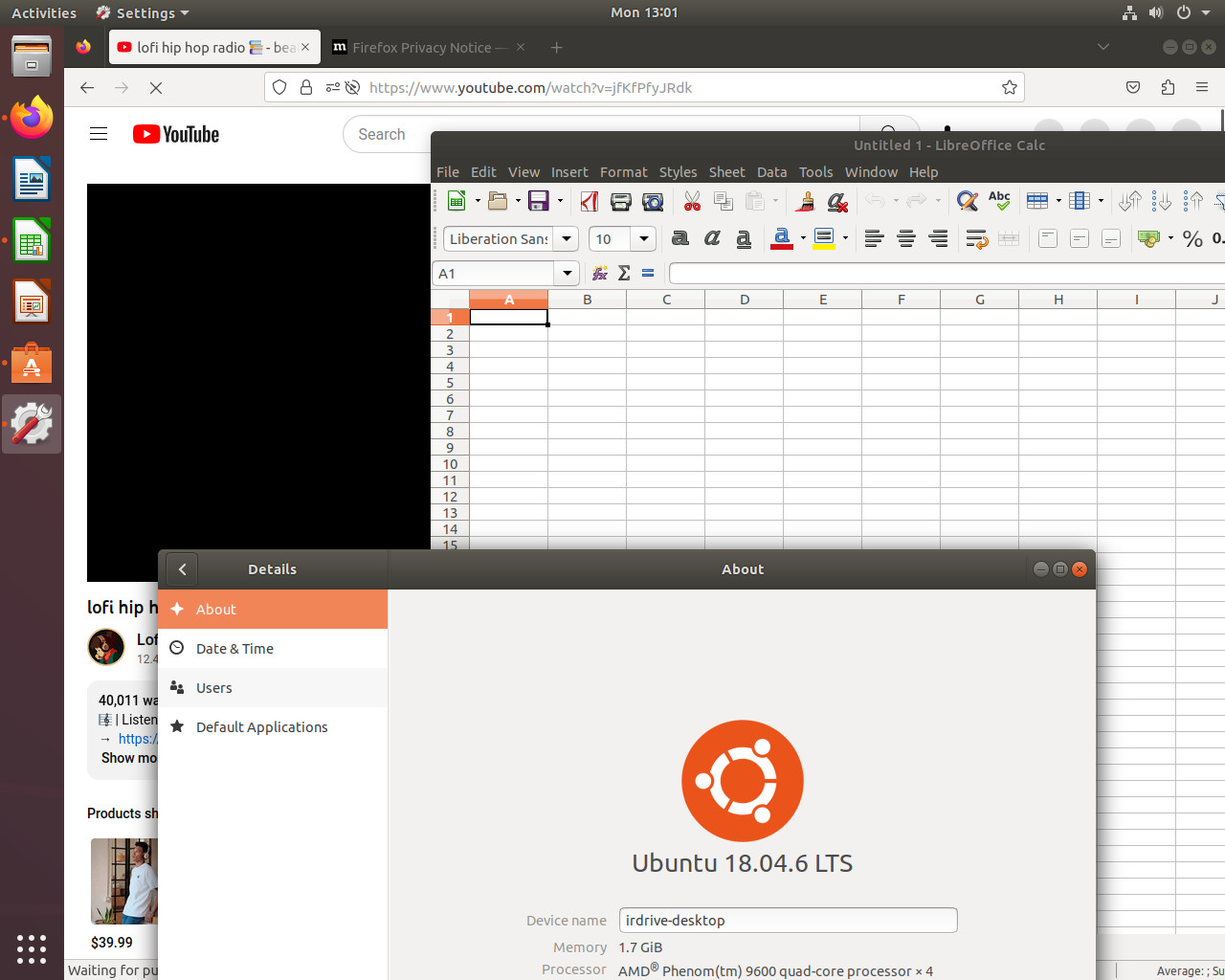Open the File menu in Calc
1225x980 pixels.
click(x=448, y=172)
